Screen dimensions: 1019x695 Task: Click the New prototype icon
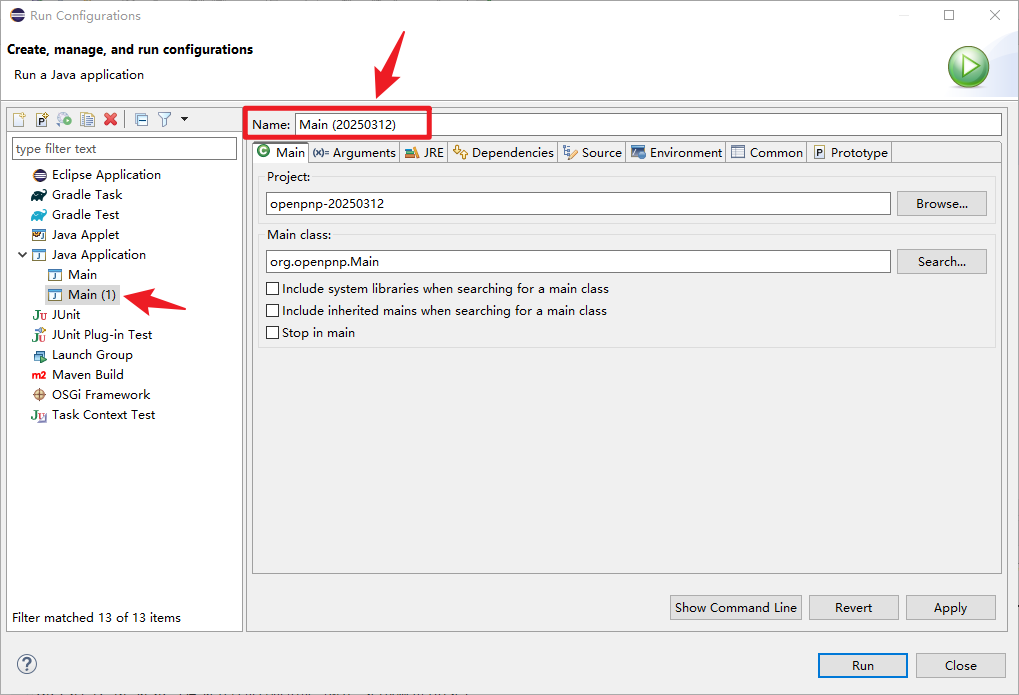click(42, 119)
